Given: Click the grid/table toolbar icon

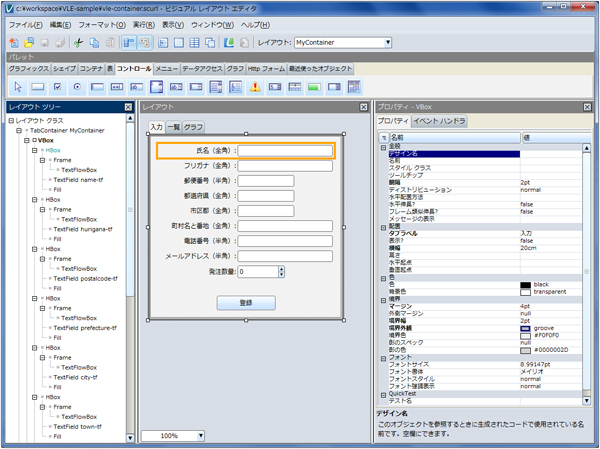Looking at the screenshot, I should coord(194,42).
